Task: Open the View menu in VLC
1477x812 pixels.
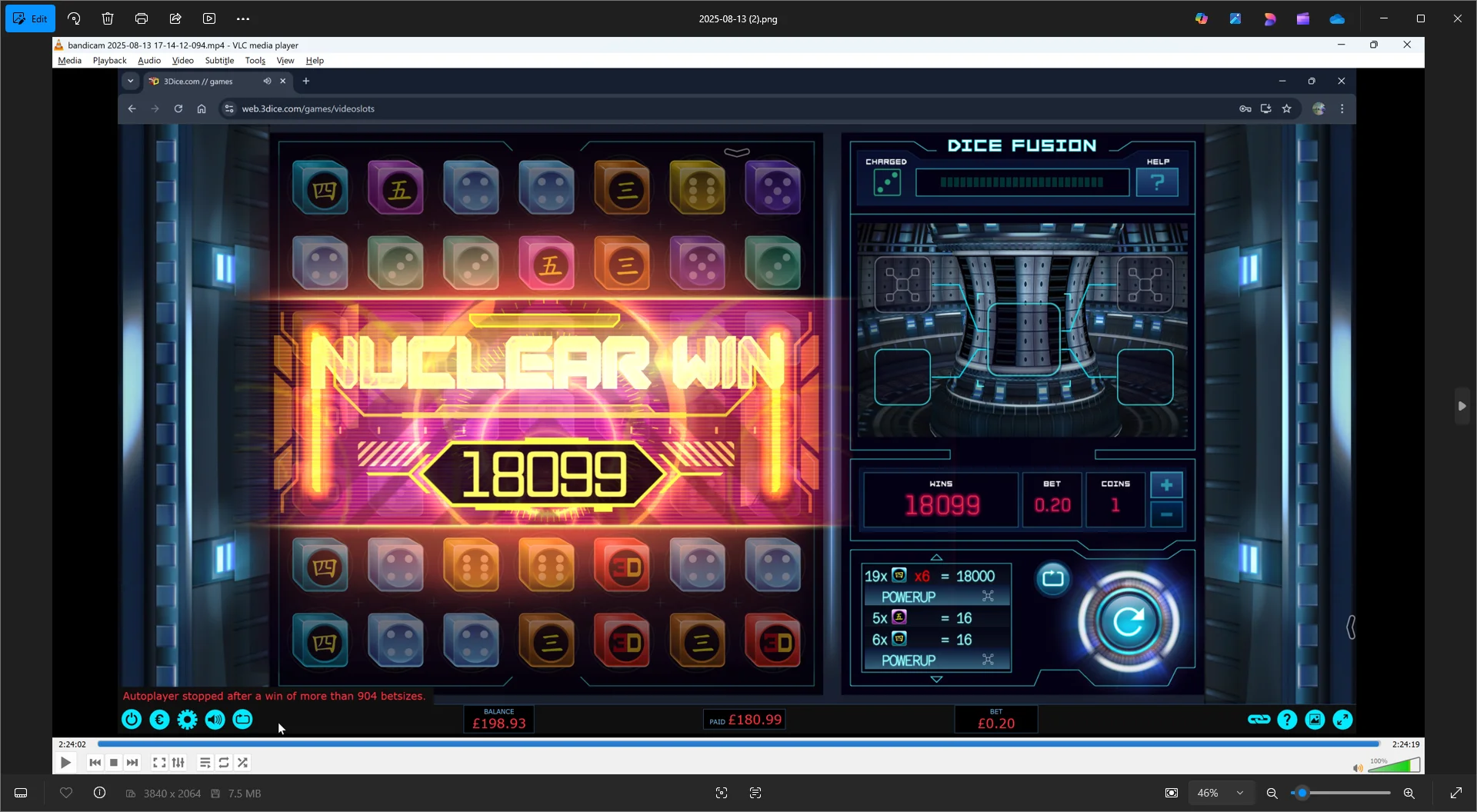Action: (285, 60)
